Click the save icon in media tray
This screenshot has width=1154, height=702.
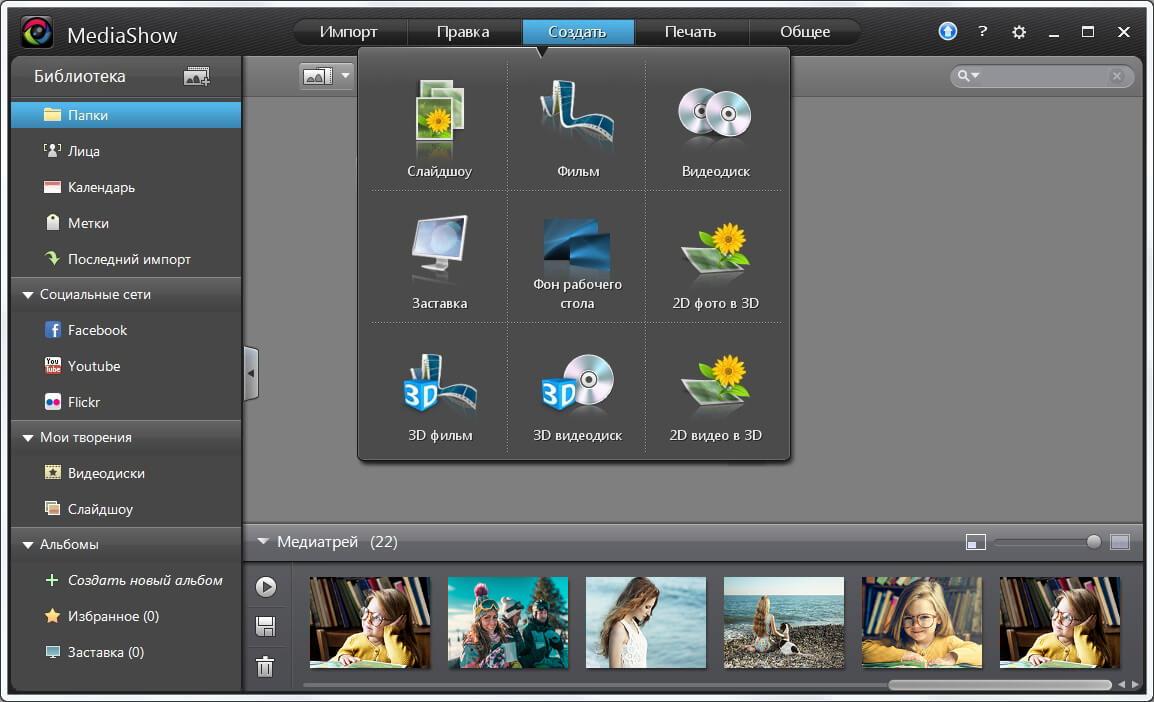[x=266, y=626]
